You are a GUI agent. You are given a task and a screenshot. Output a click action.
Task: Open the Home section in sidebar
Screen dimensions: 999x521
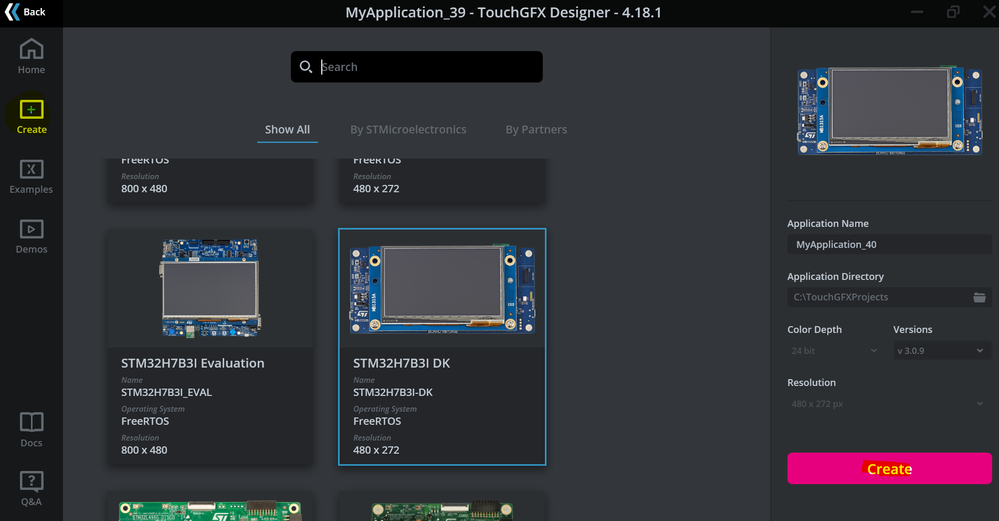click(x=31, y=57)
